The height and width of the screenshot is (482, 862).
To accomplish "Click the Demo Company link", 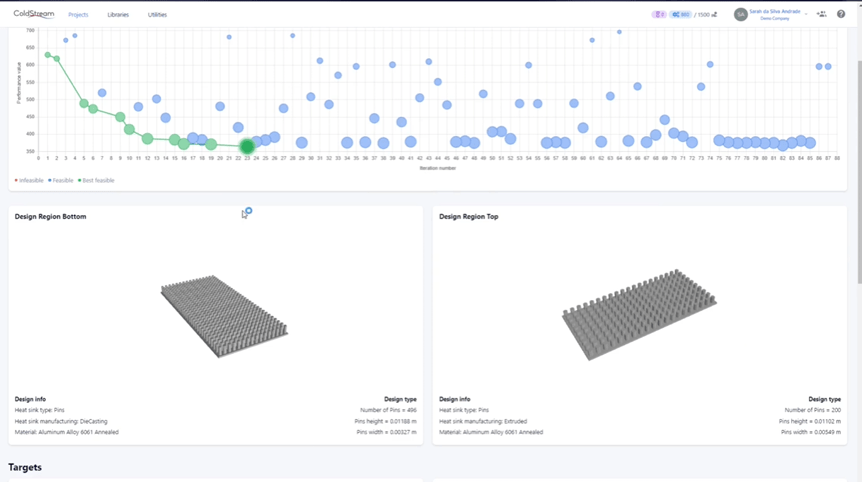I will click(x=774, y=19).
